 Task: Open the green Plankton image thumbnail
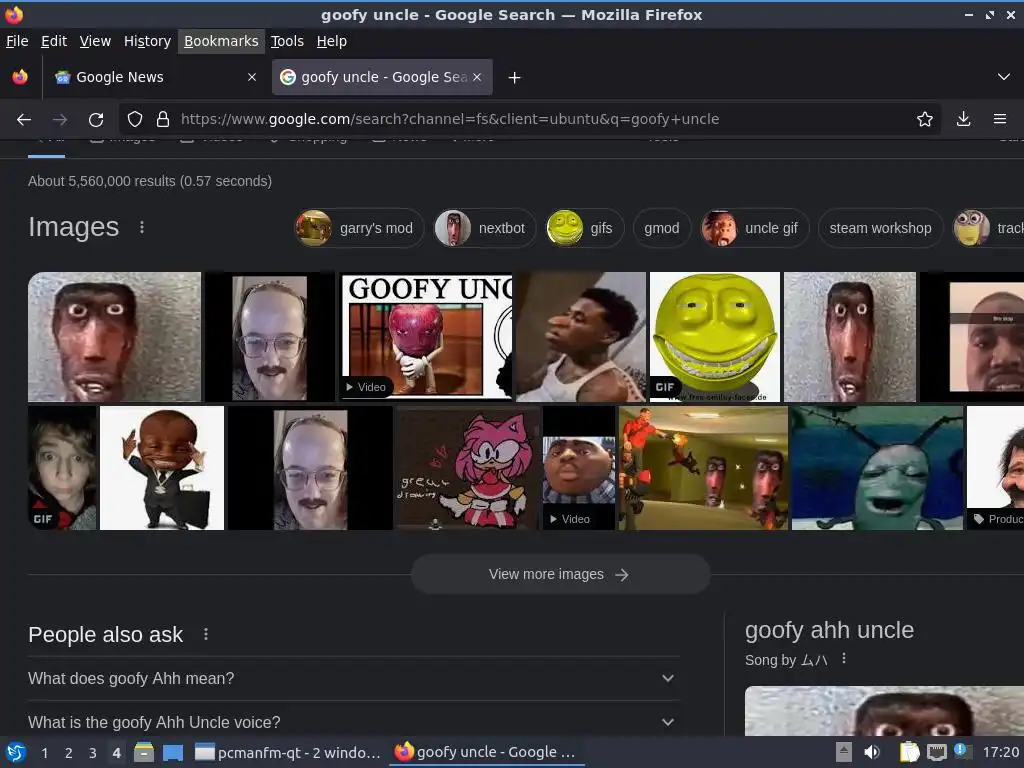pos(877,468)
